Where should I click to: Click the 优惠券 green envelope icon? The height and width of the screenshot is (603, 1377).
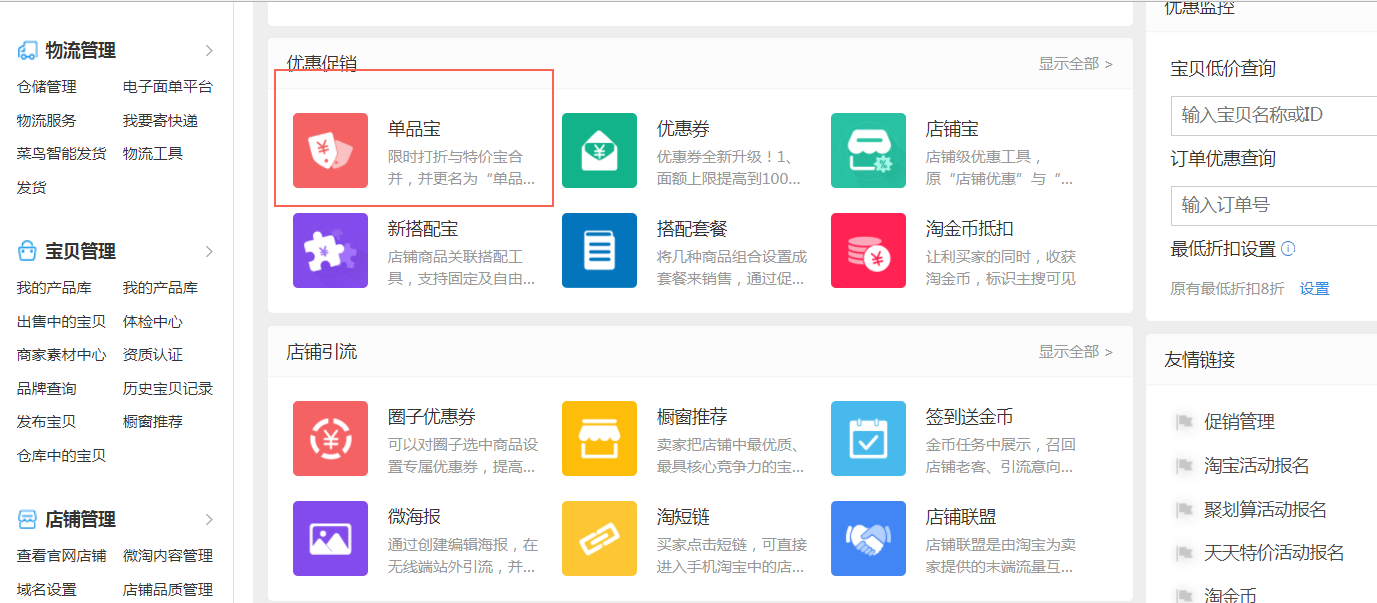coord(599,150)
